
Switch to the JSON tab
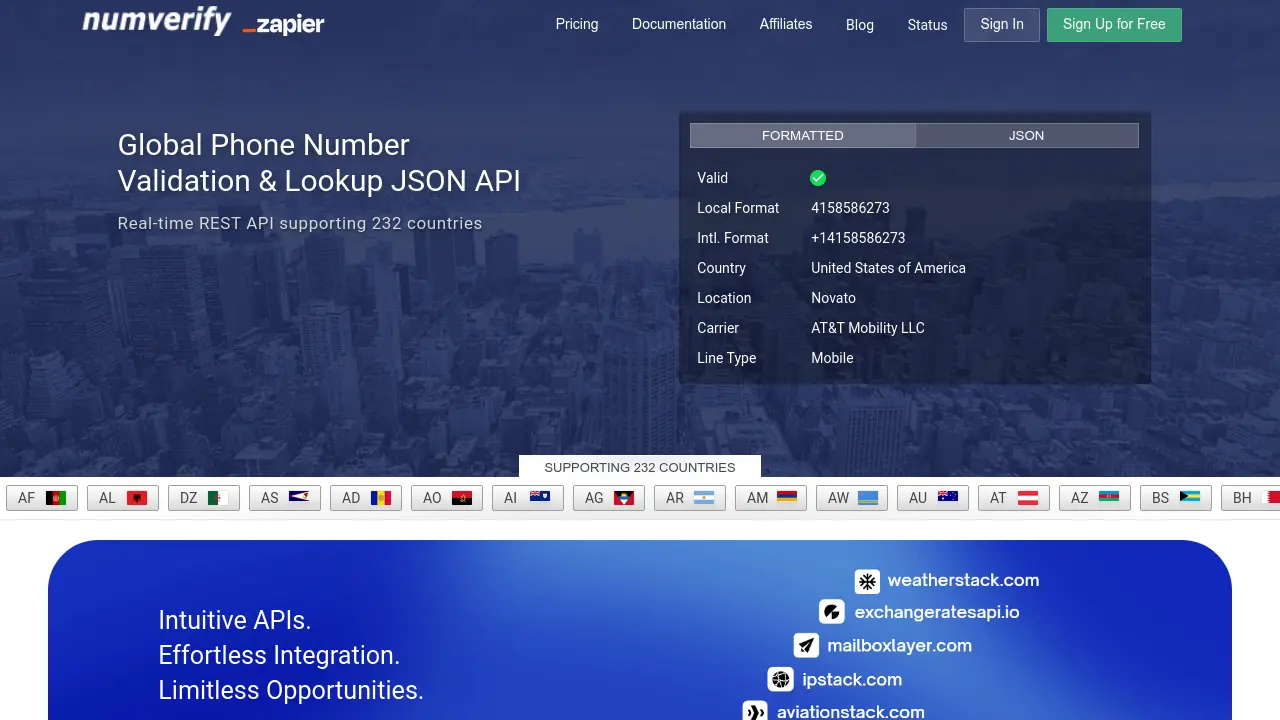tap(1027, 135)
